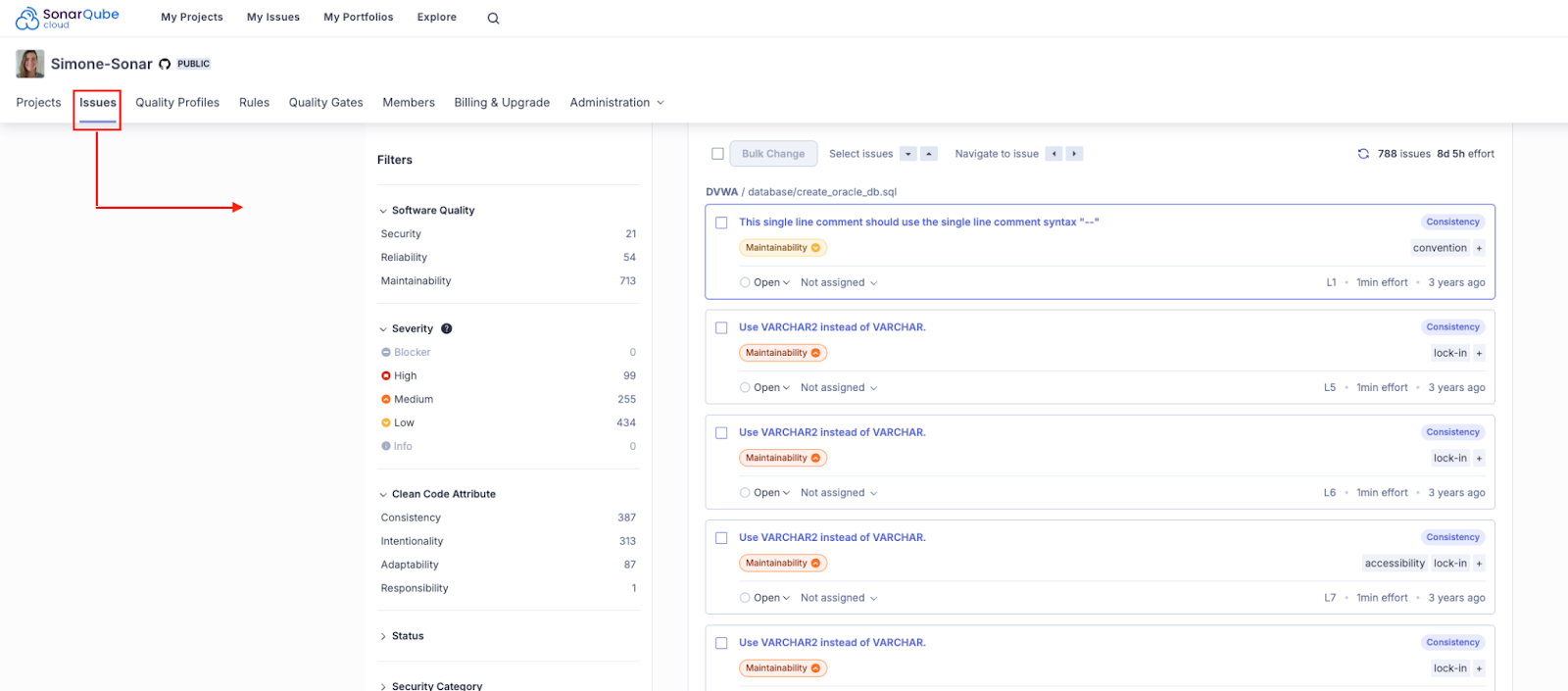The width and height of the screenshot is (1568, 691).
Task: Check the box for the L6 VARCHAR2 issue
Action: [721, 432]
